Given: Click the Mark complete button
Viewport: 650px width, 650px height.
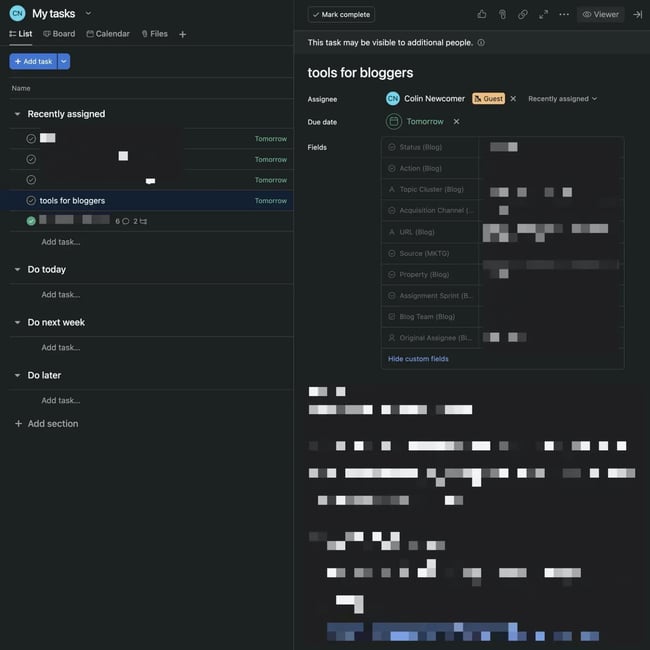Looking at the screenshot, I should point(341,15).
